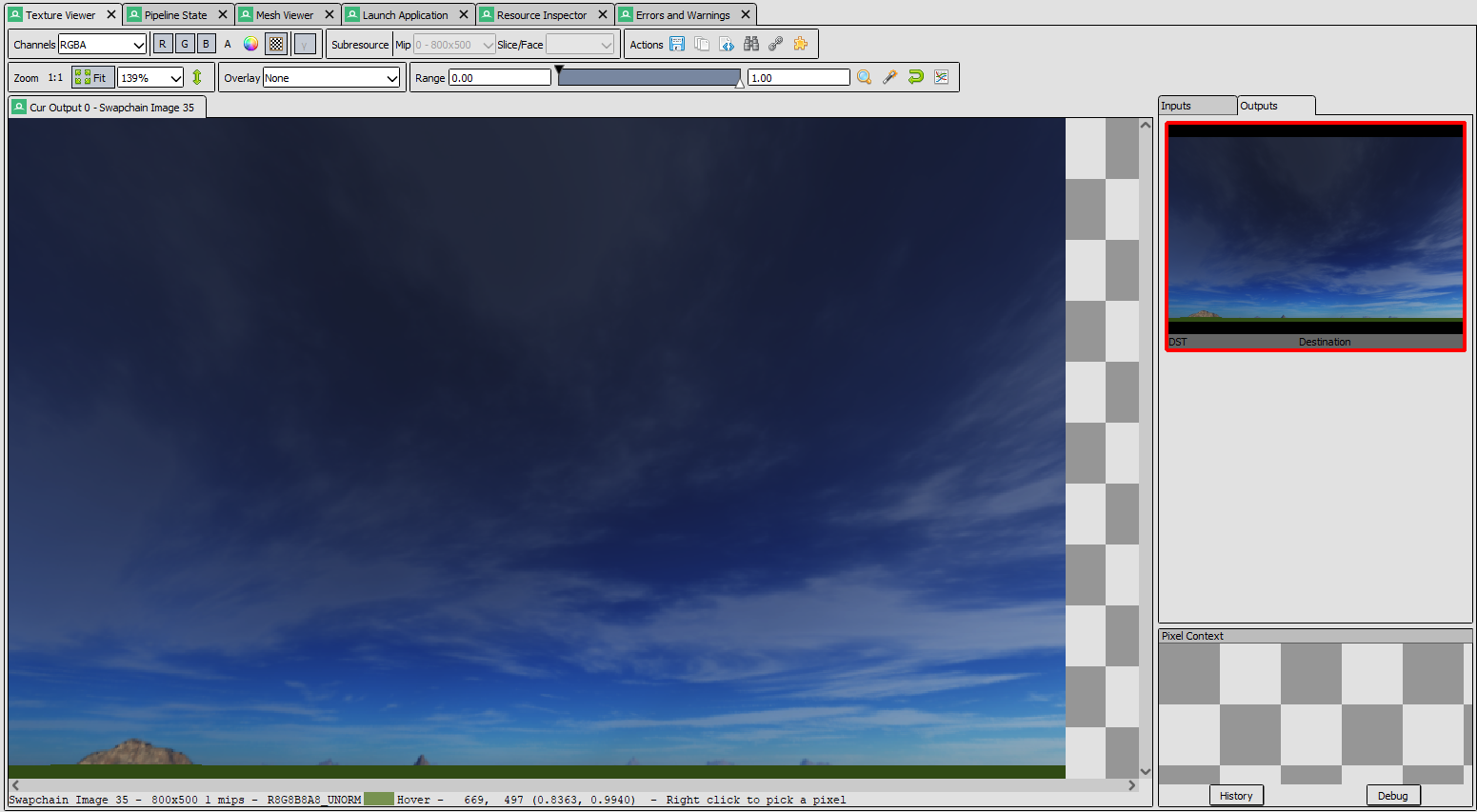This screenshot has width=1477, height=812.
Task: Open the Inputs tab in the side panel
Action: point(1196,106)
